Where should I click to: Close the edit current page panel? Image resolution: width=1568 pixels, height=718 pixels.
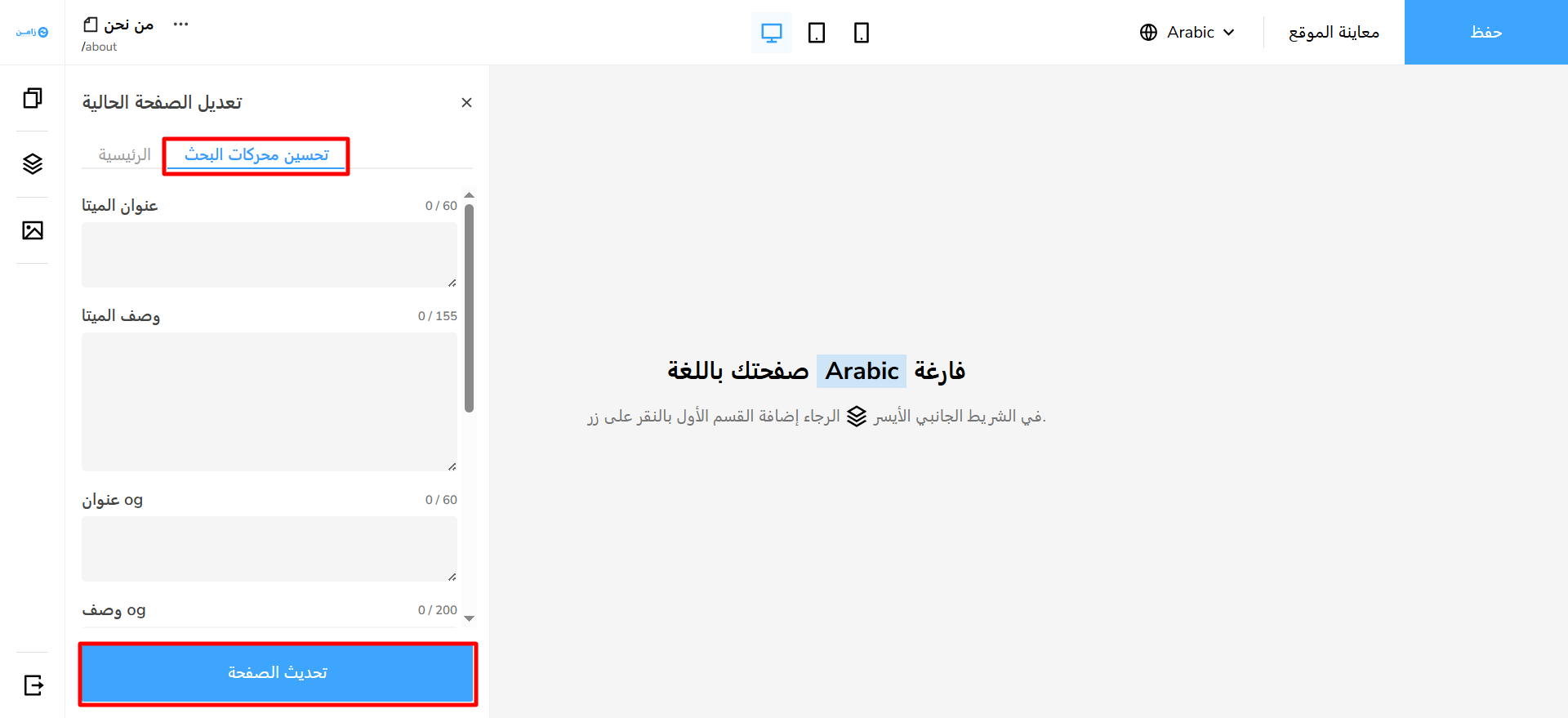tap(466, 102)
